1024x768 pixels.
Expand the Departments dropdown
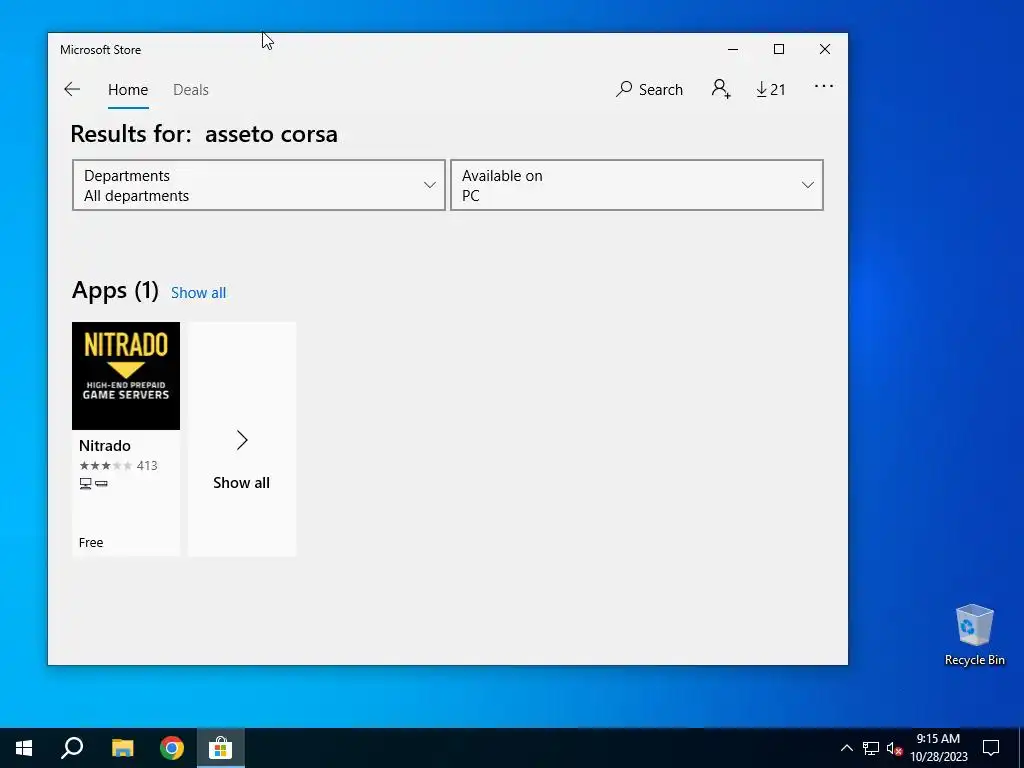pos(259,185)
